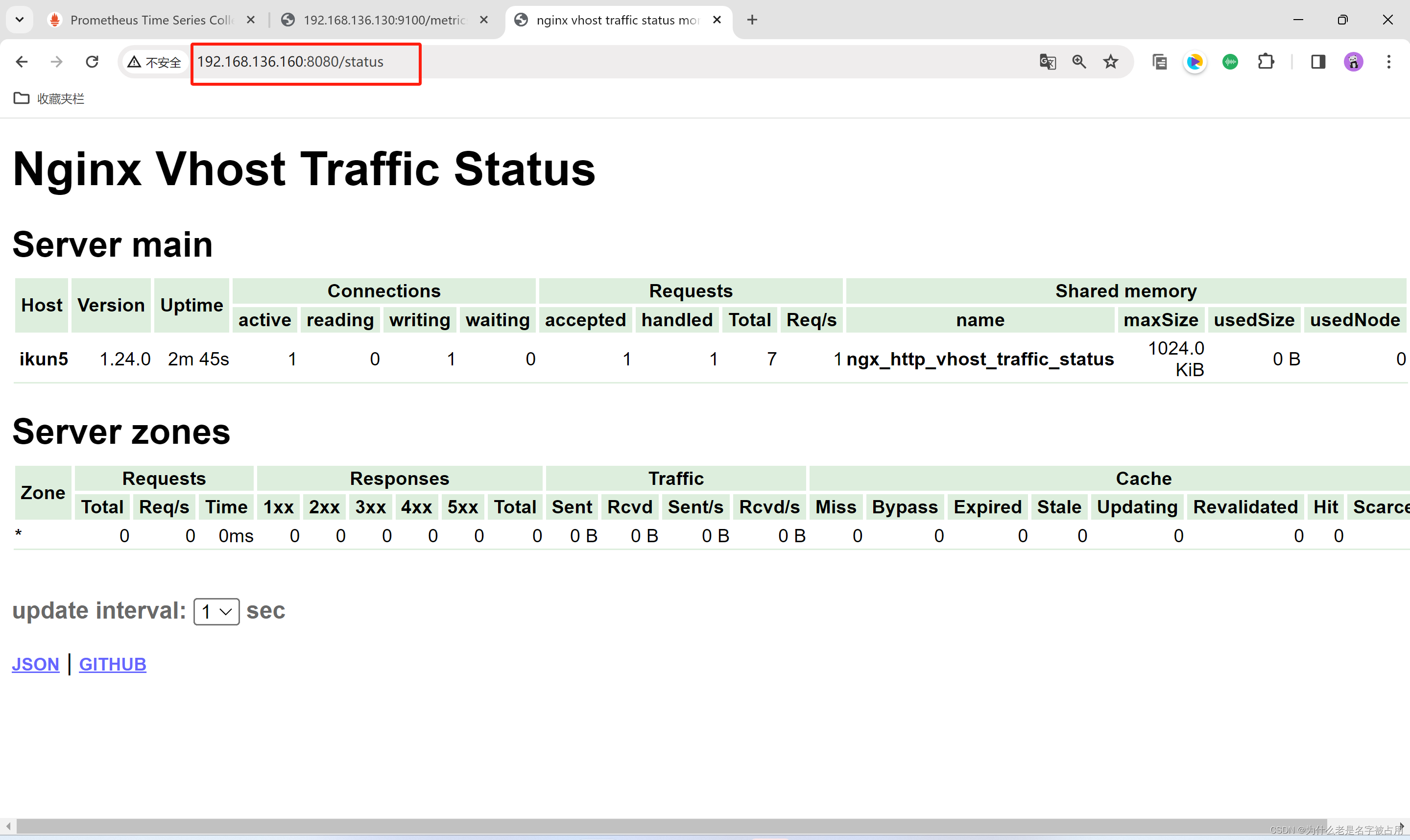Toggle the browser side panel
Screen dimensions: 1410x840
(x=1318, y=62)
